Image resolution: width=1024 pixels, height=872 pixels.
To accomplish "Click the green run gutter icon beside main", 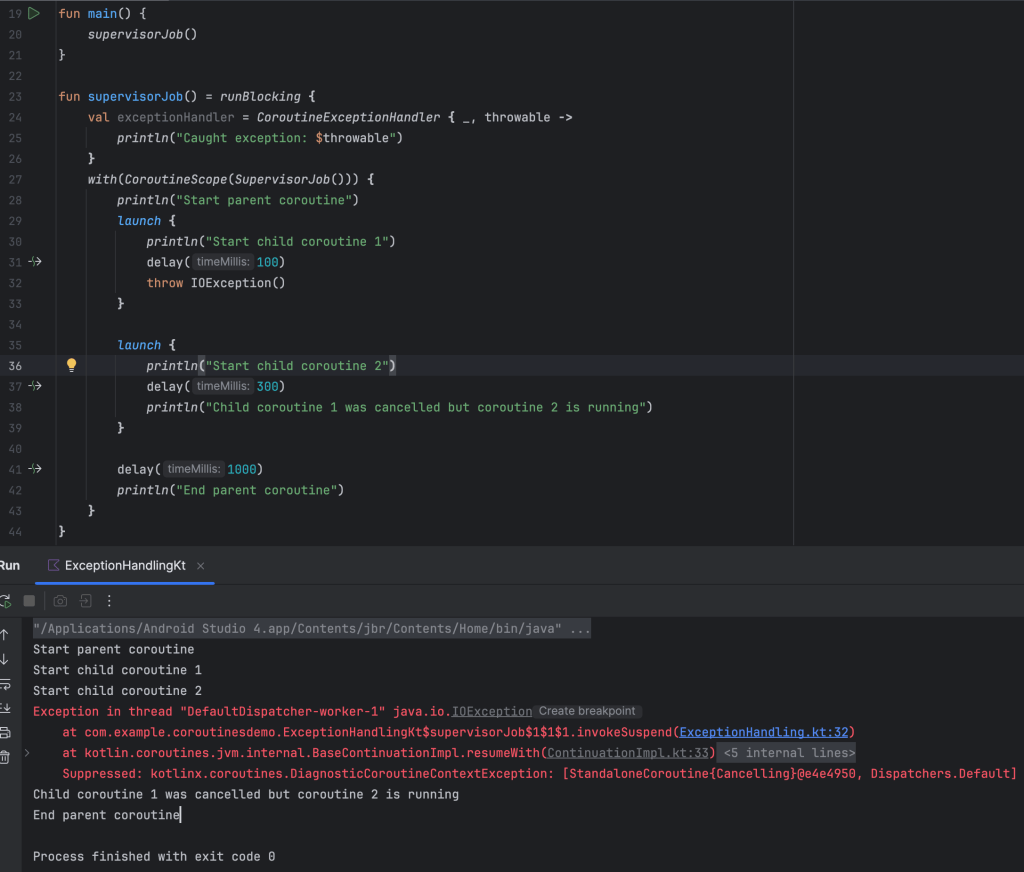I will tap(34, 13).
